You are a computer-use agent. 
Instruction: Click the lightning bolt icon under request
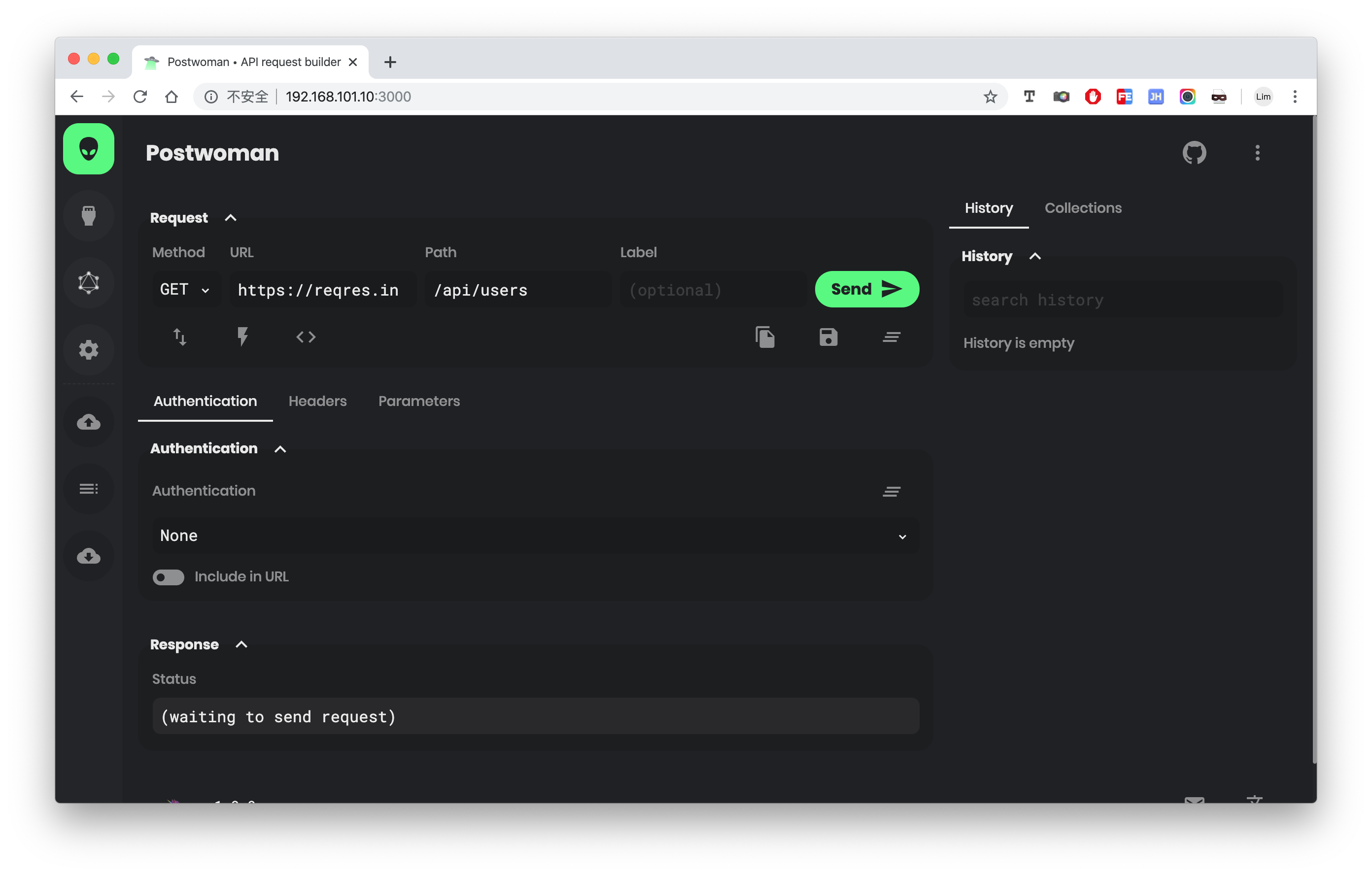coord(242,337)
